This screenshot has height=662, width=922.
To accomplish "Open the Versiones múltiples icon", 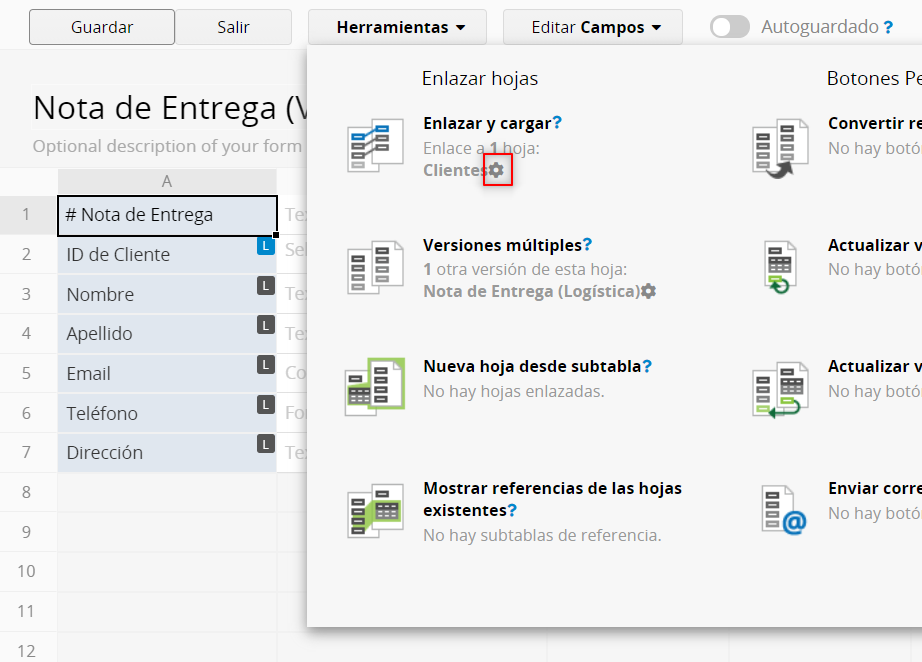I will pos(375,267).
